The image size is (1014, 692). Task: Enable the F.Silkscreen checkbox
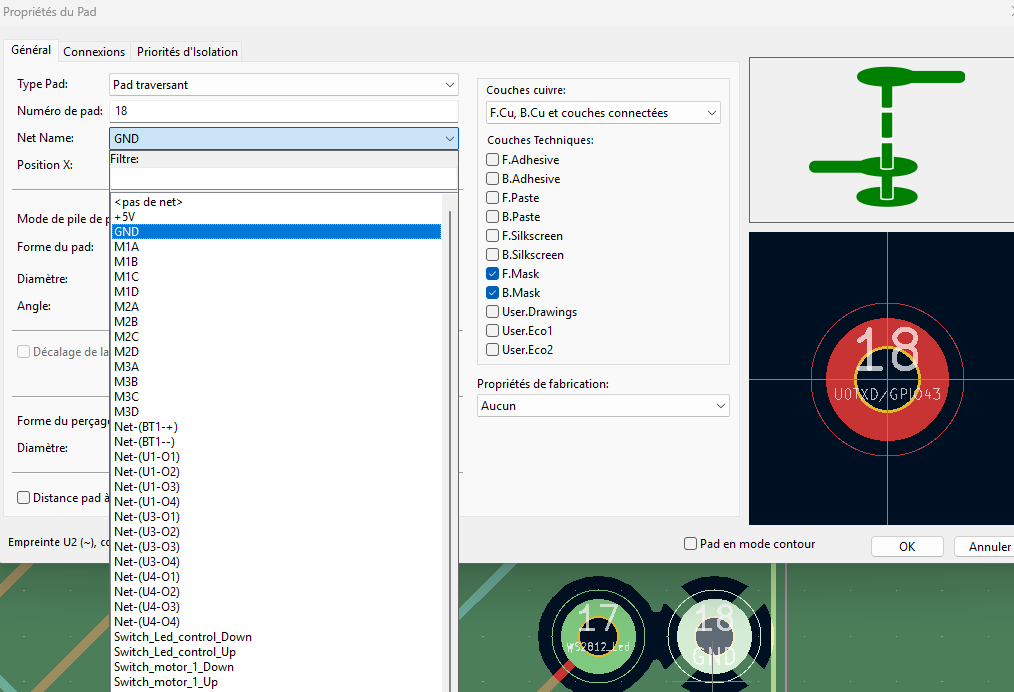493,235
